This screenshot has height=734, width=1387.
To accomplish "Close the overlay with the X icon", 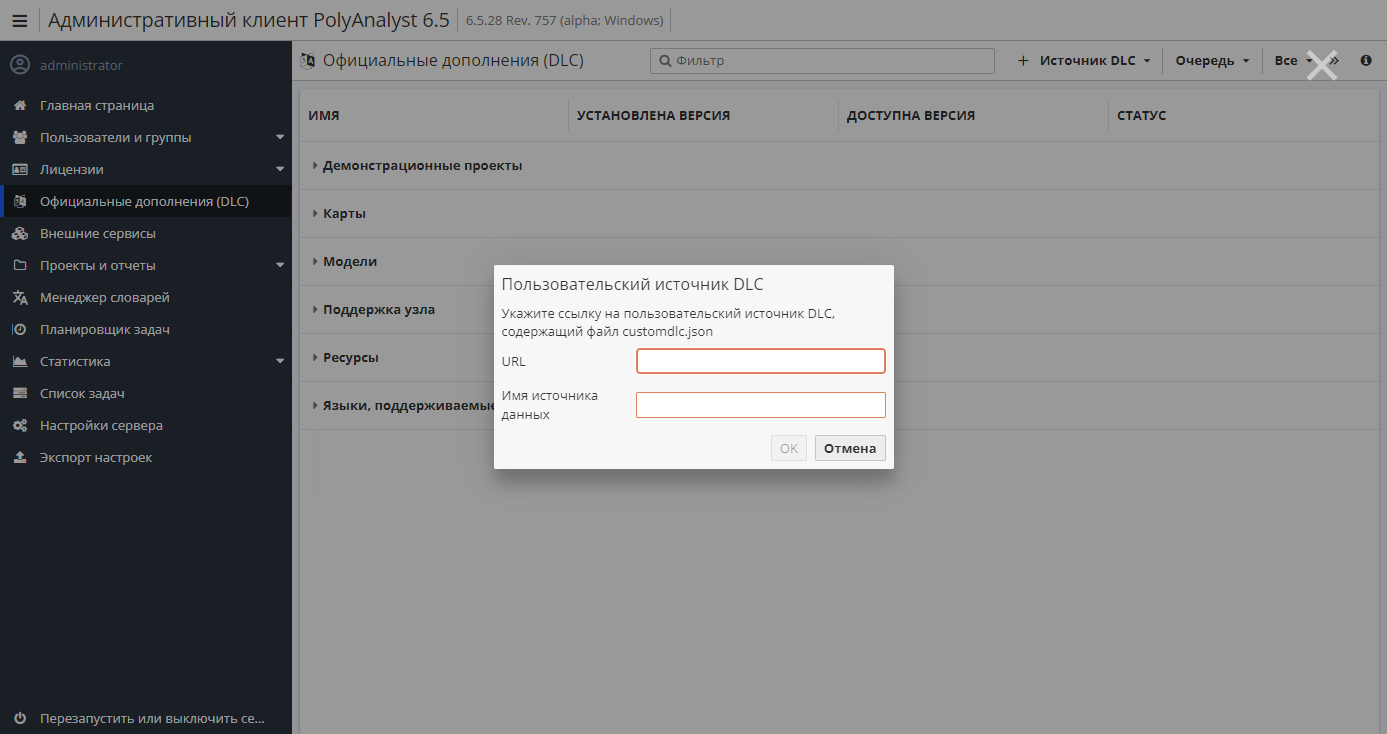I will 1322,66.
